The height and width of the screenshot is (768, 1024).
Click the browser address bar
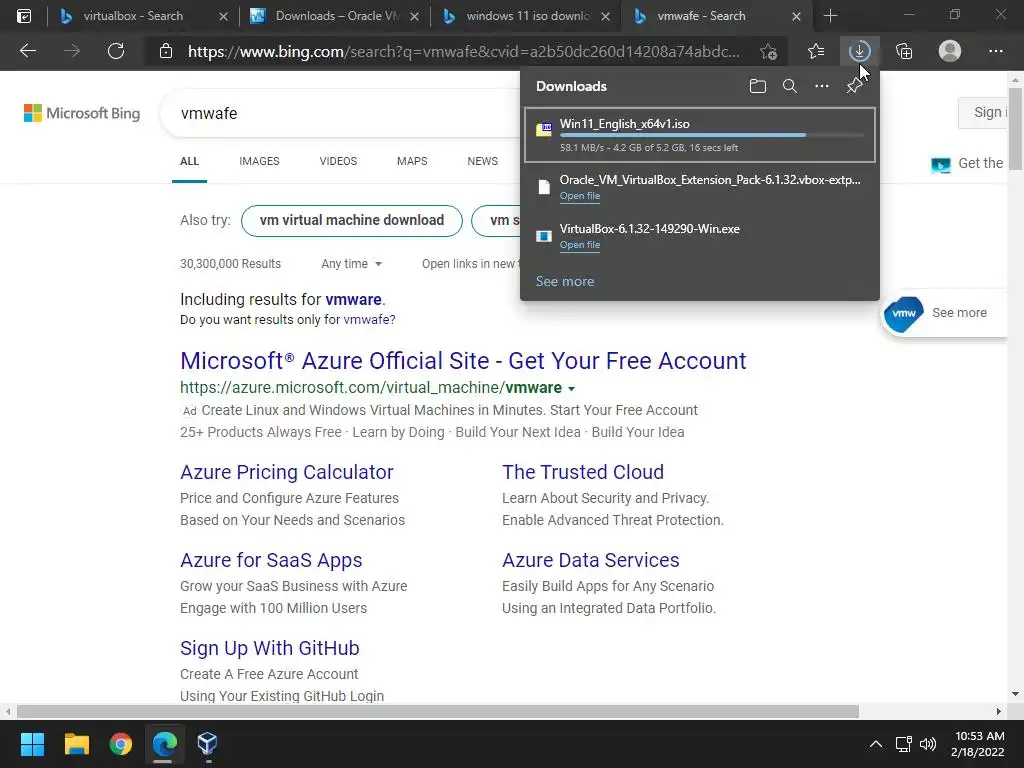[x=464, y=51]
